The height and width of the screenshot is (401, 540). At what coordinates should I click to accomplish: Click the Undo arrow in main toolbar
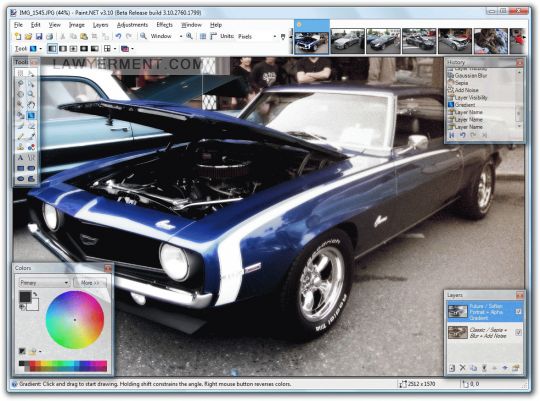click(x=118, y=36)
